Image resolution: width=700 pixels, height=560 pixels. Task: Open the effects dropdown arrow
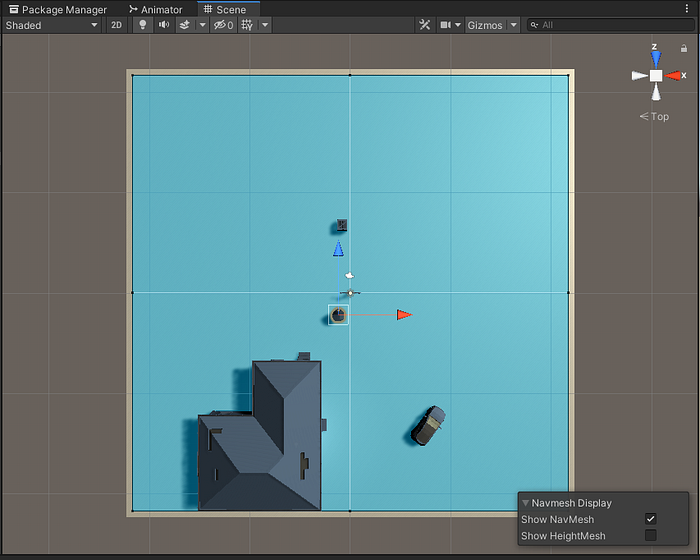click(202, 25)
